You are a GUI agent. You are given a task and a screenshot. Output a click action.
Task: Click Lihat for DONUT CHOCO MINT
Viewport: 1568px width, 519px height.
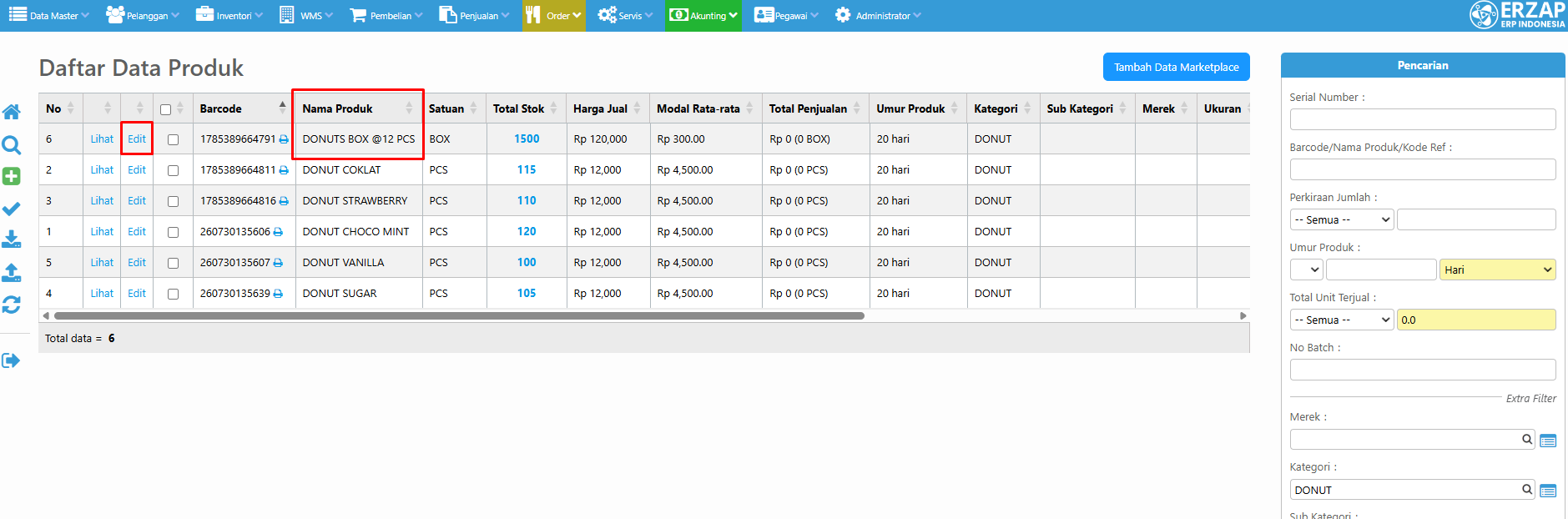click(x=102, y=232)
